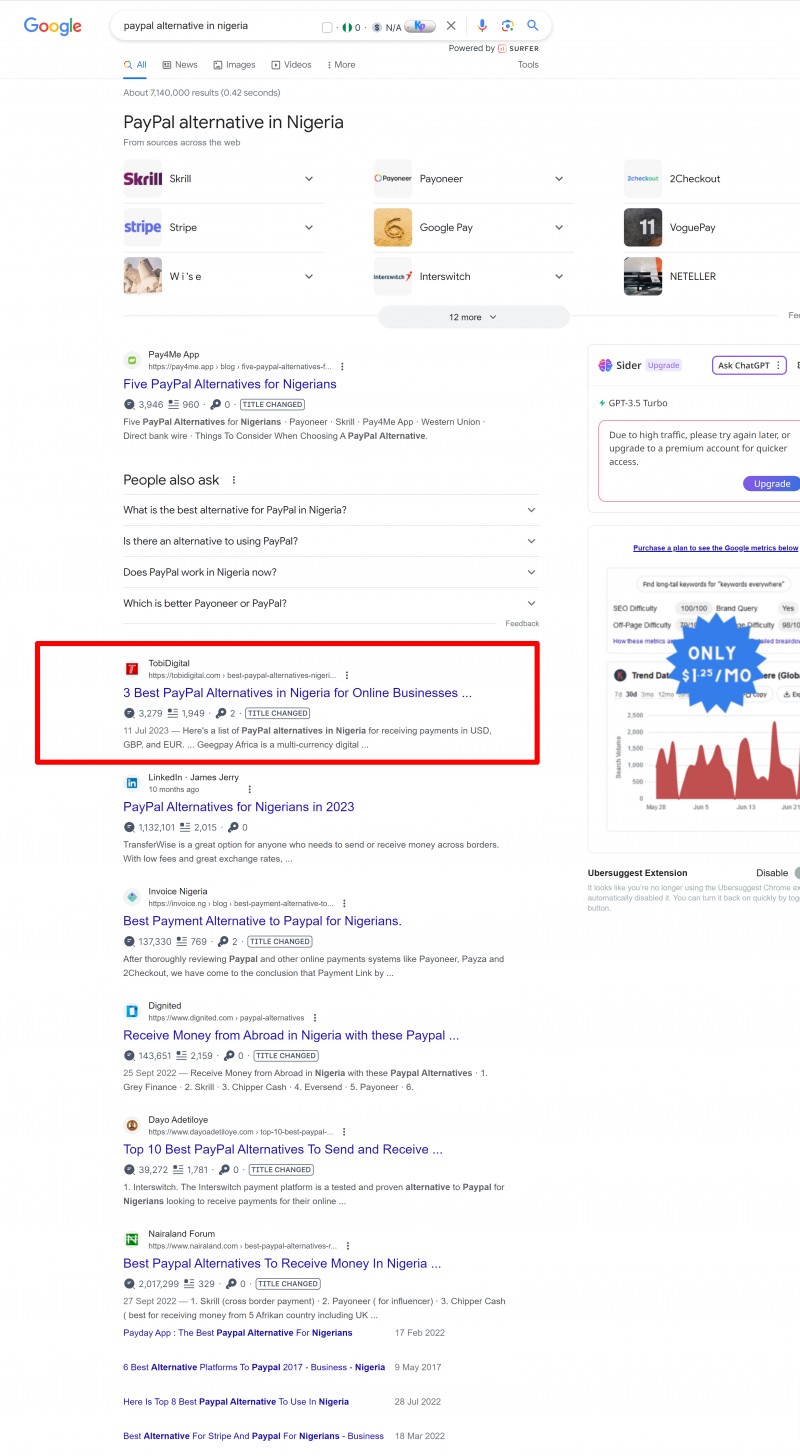Click the Nairaland Forum favicon
The height and width of the screenshot is (1456, 800).
[132, 1240]
